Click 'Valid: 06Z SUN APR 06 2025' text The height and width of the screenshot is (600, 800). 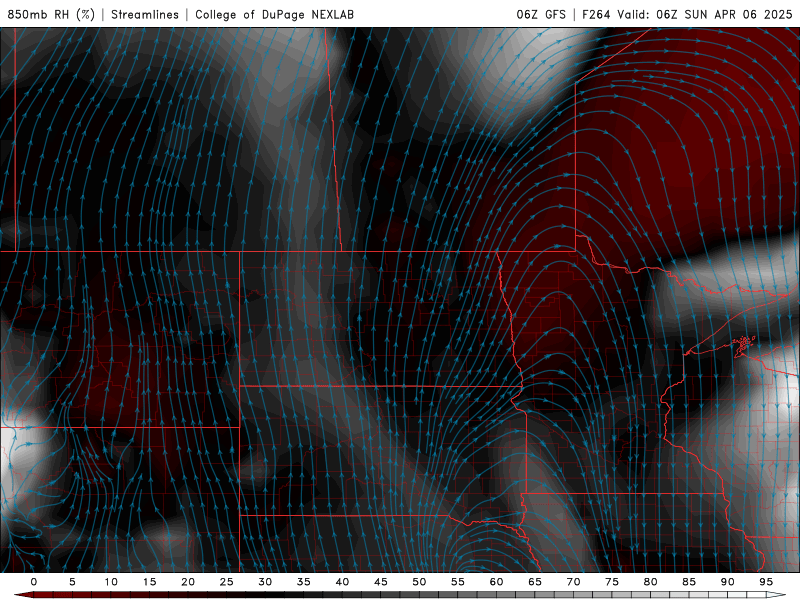point(705,14)
